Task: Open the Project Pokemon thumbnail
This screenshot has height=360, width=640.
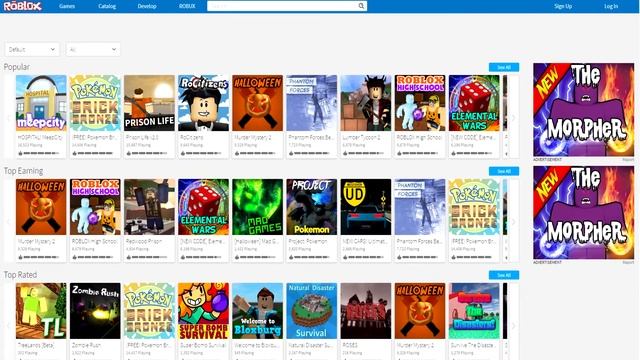Action: pos(312,207)
